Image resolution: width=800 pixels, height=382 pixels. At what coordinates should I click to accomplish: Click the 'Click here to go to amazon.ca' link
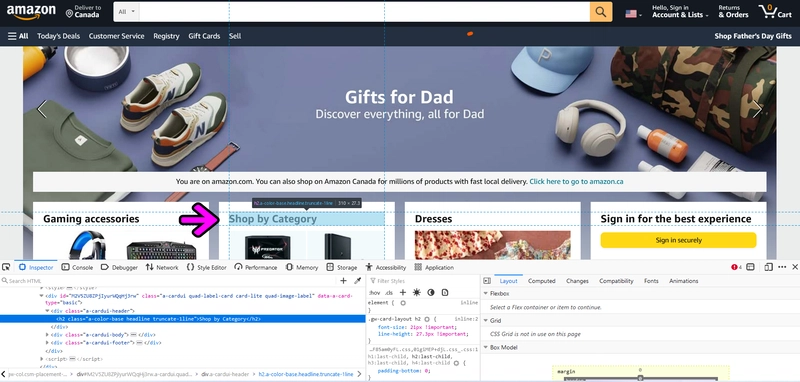click(x=576, y=182)
